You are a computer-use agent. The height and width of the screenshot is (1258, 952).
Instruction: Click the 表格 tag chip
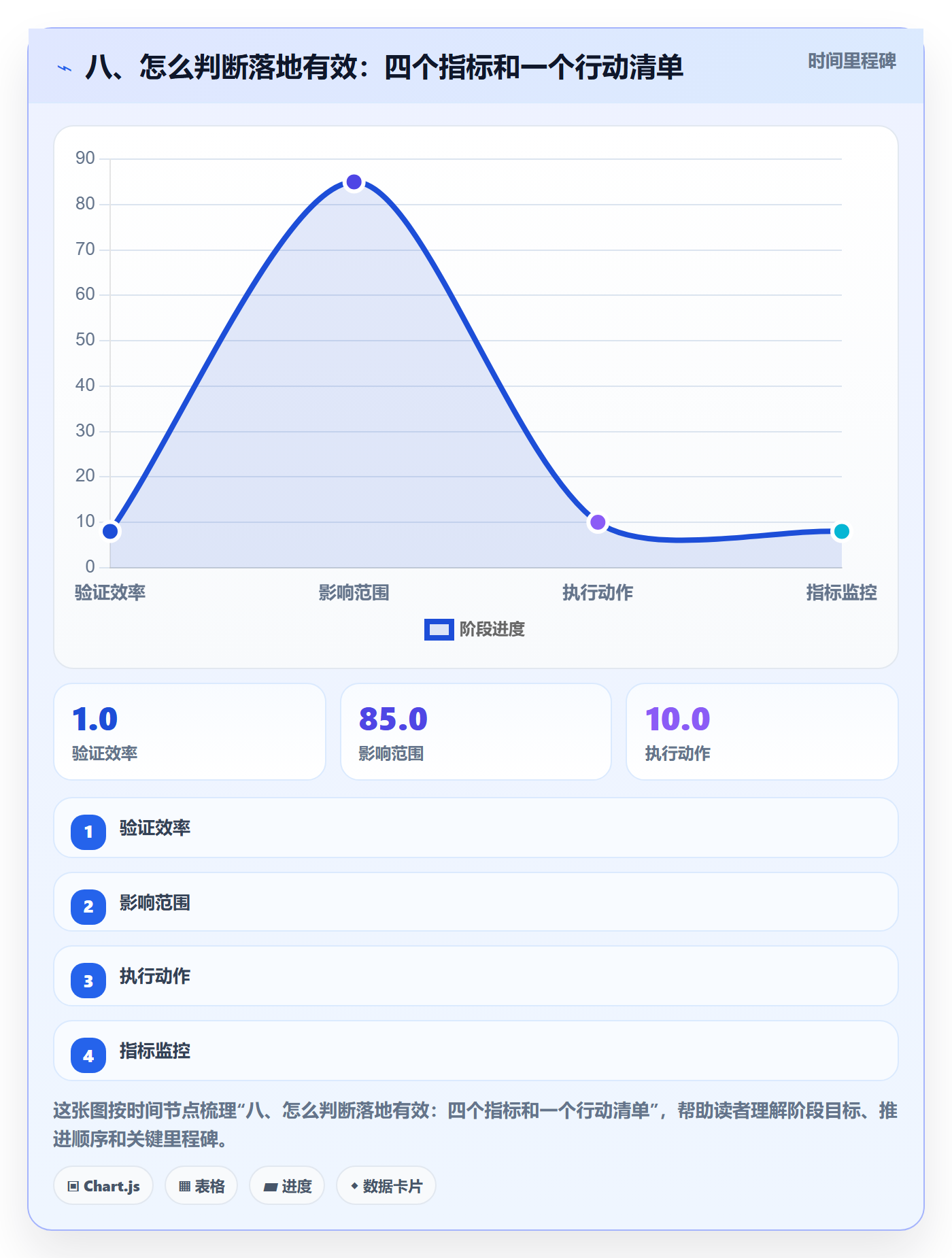201,1186
